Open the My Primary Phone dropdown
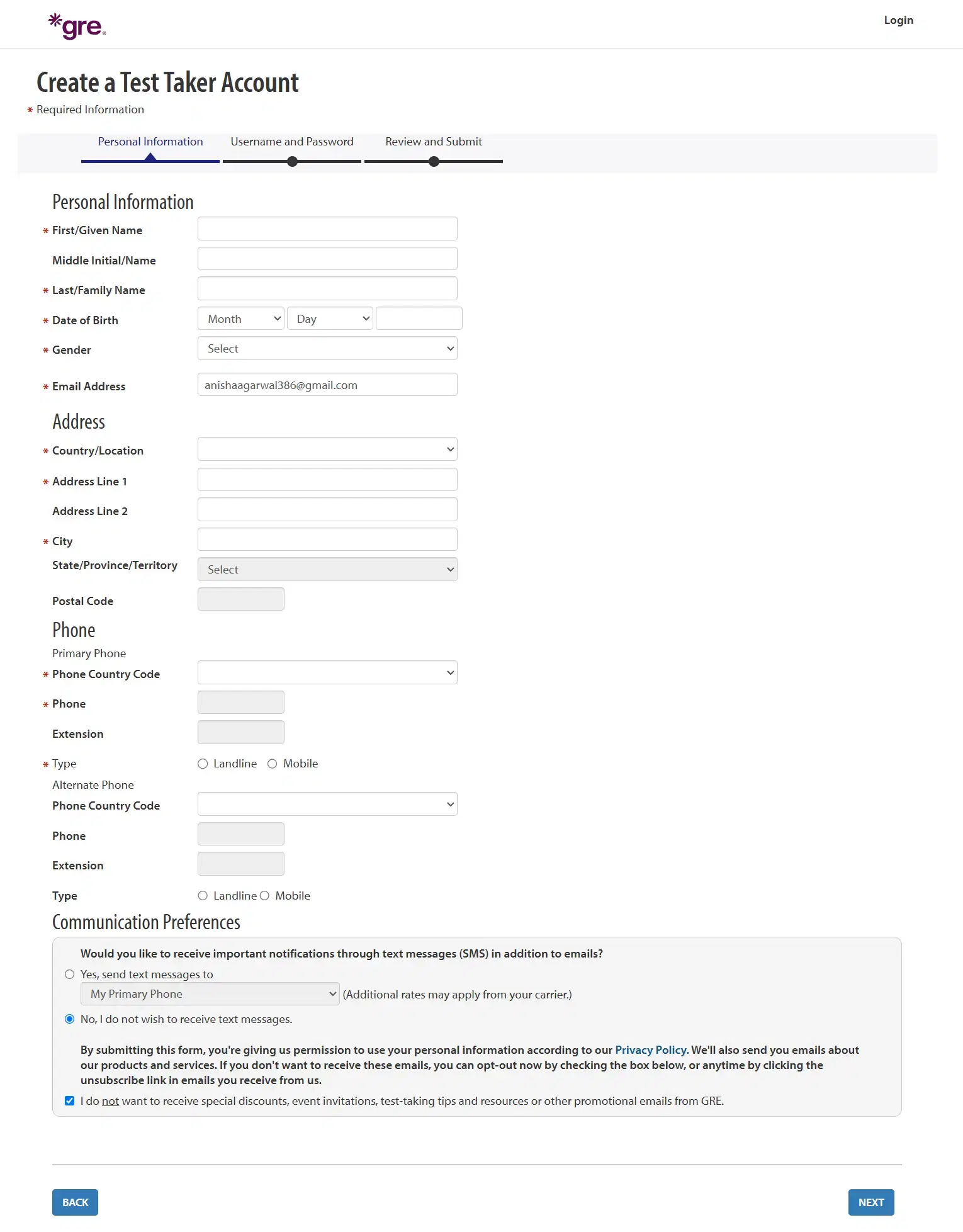Image resolution: width=963 pixels, height=1232 pixels. pyautogui.click(x=210, y=993)
